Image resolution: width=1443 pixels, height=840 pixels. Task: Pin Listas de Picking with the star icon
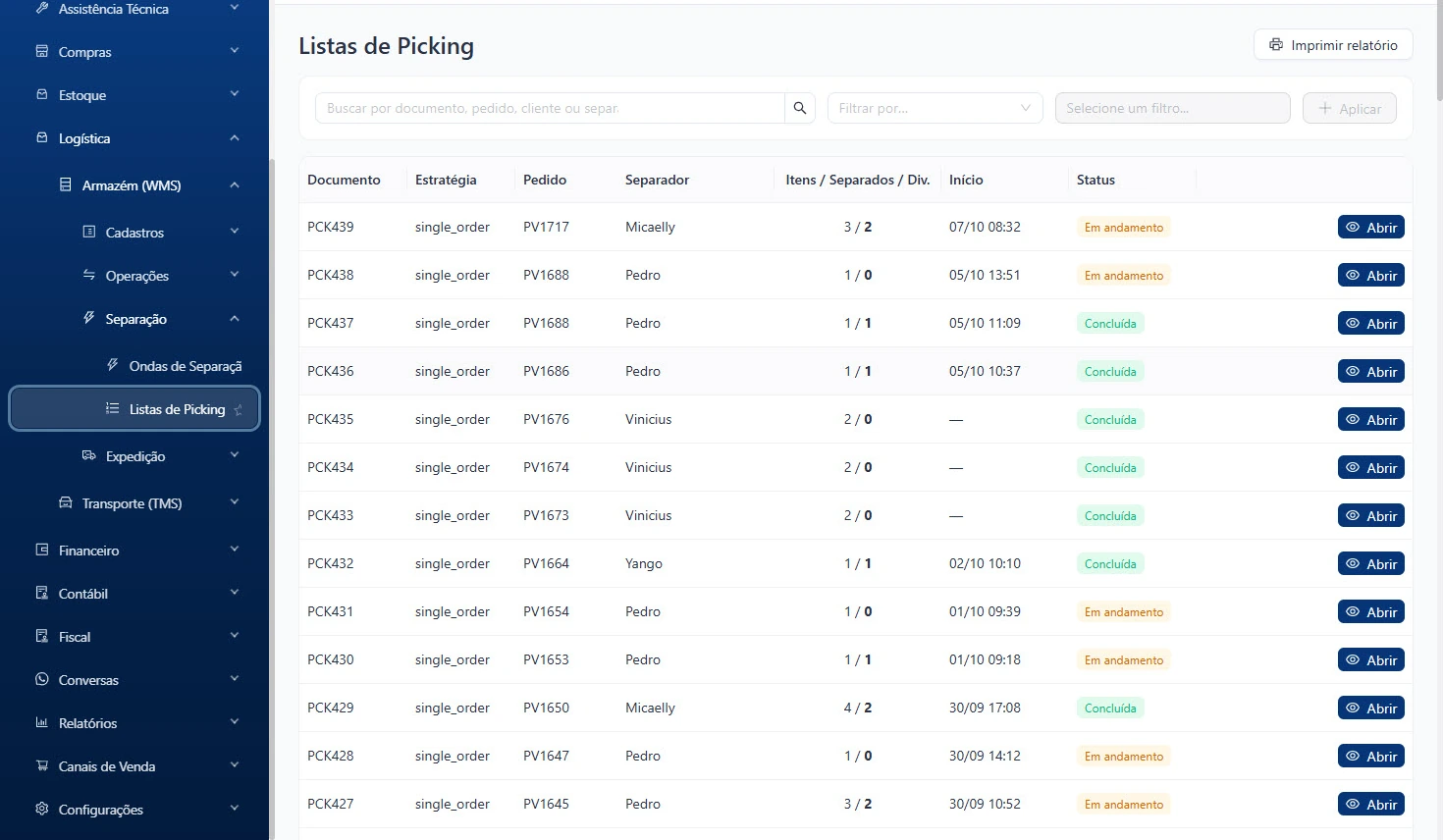coord(239,410)
